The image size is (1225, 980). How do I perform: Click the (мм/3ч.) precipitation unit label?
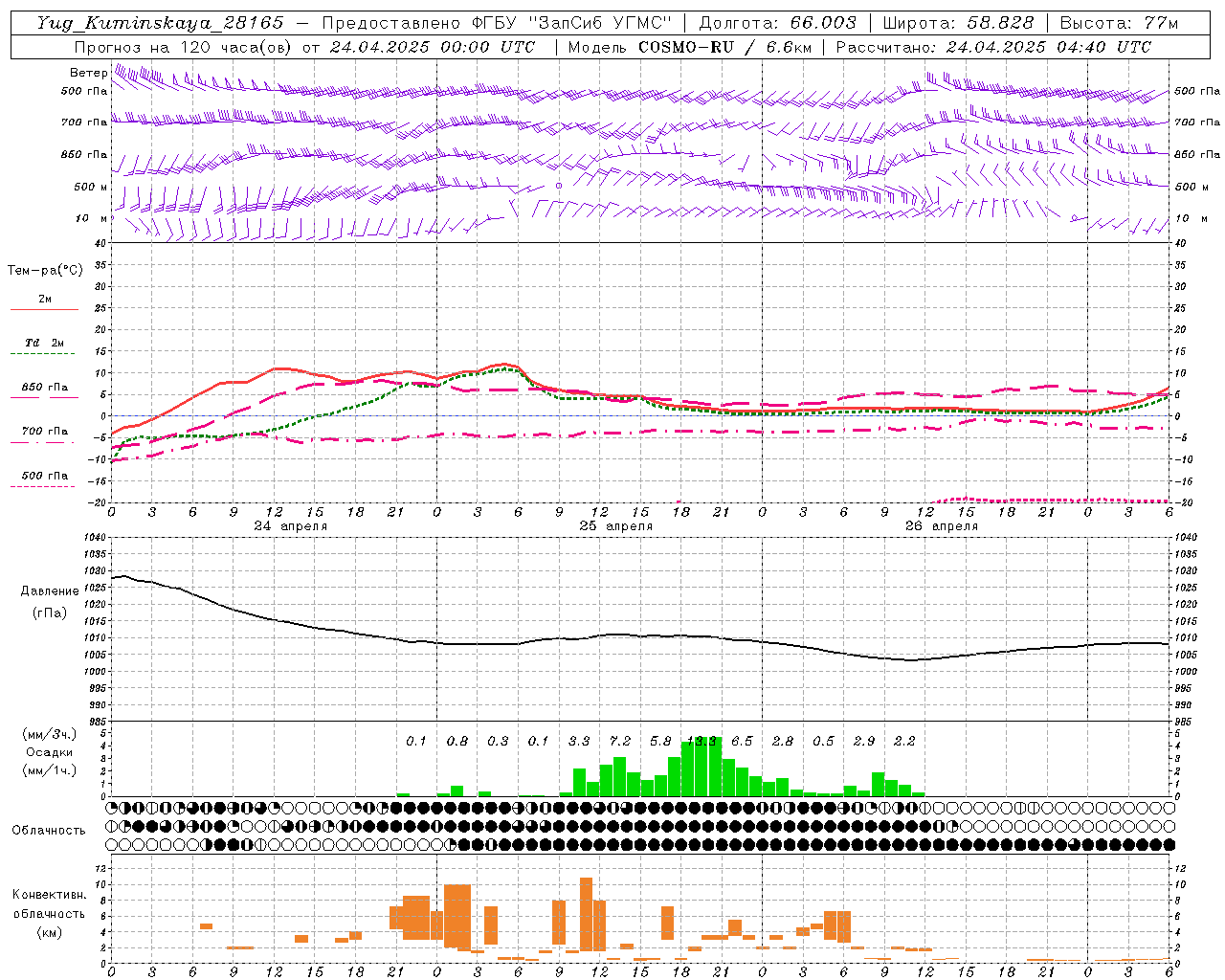pos(49,735)
